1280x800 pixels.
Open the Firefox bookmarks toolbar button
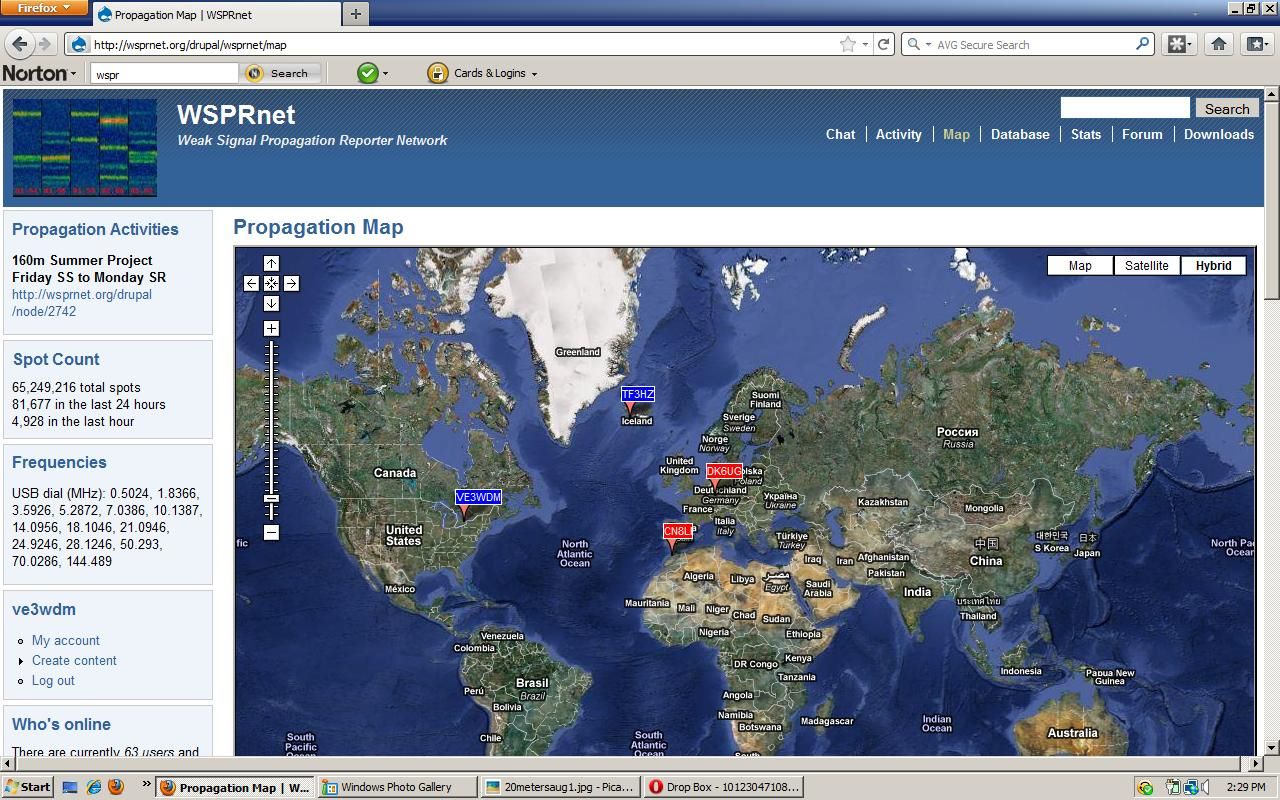click(x=1256, y=44)
